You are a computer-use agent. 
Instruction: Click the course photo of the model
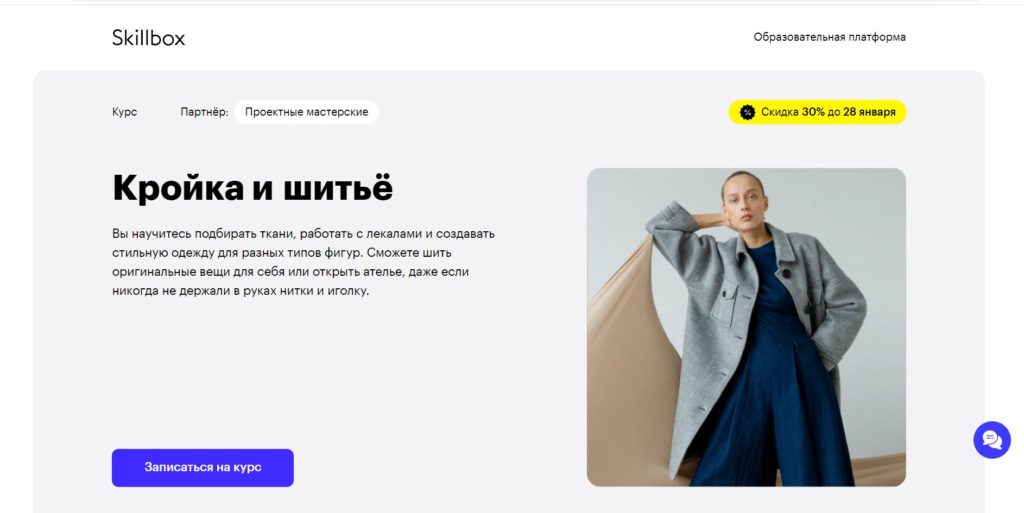[746, 327]
